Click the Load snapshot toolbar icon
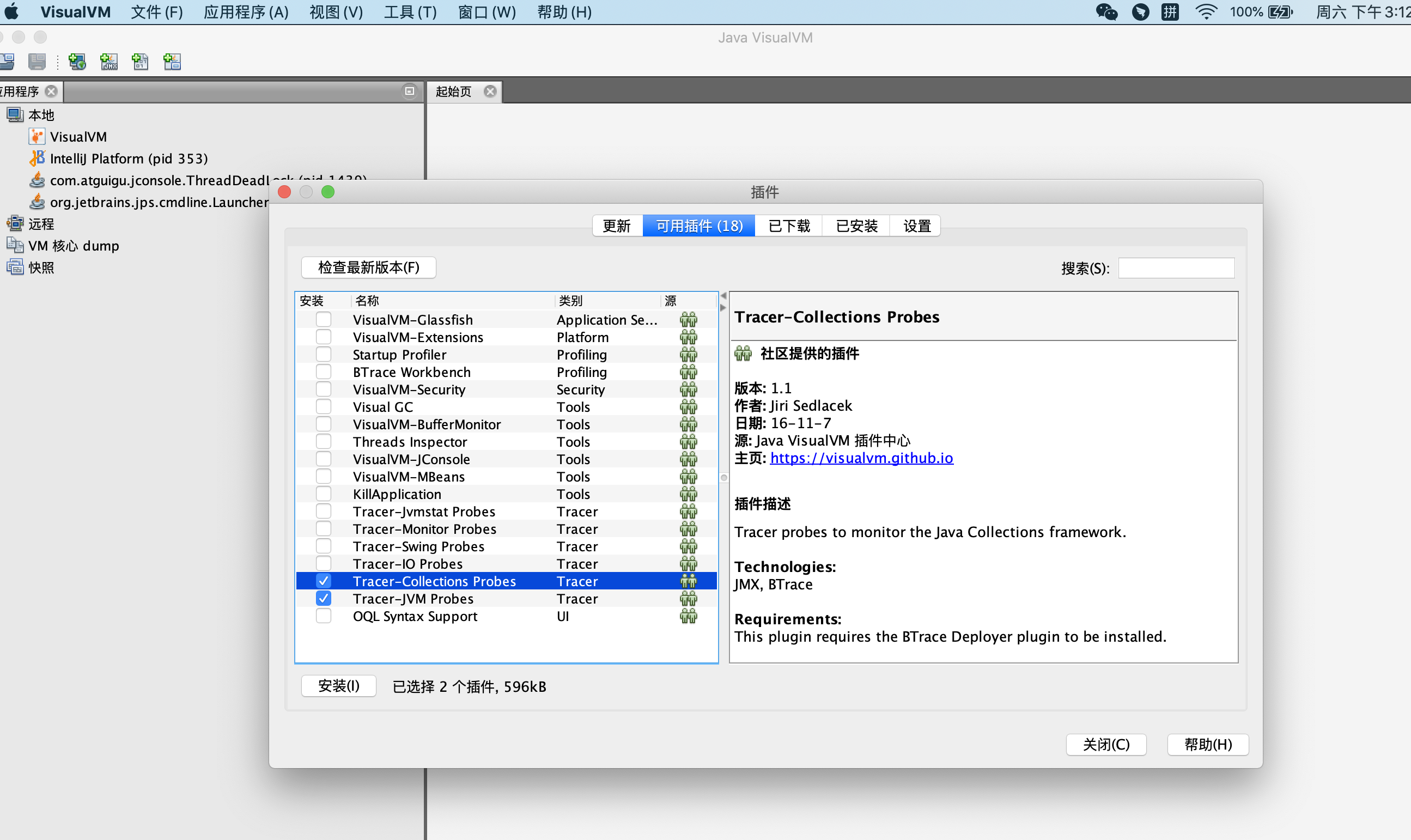This screenshot has width=1411, height=840. click(x=7, y=61)
